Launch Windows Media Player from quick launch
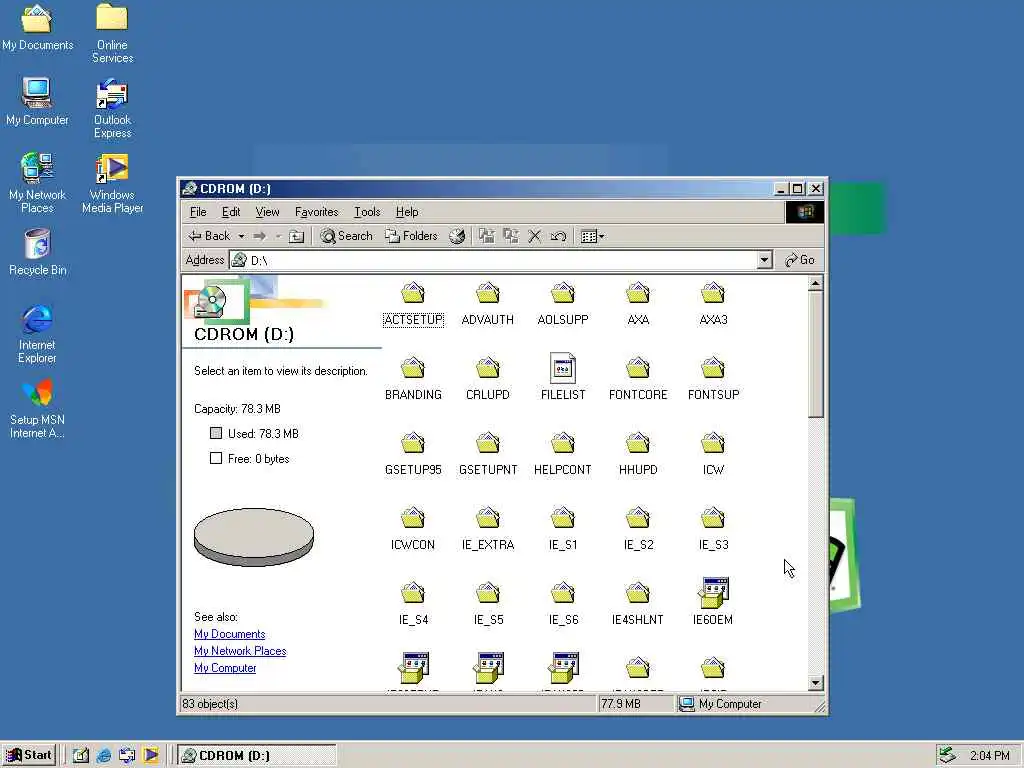Image resolution: width=1024 pixels, height=768 pixels. pos(151,756)
